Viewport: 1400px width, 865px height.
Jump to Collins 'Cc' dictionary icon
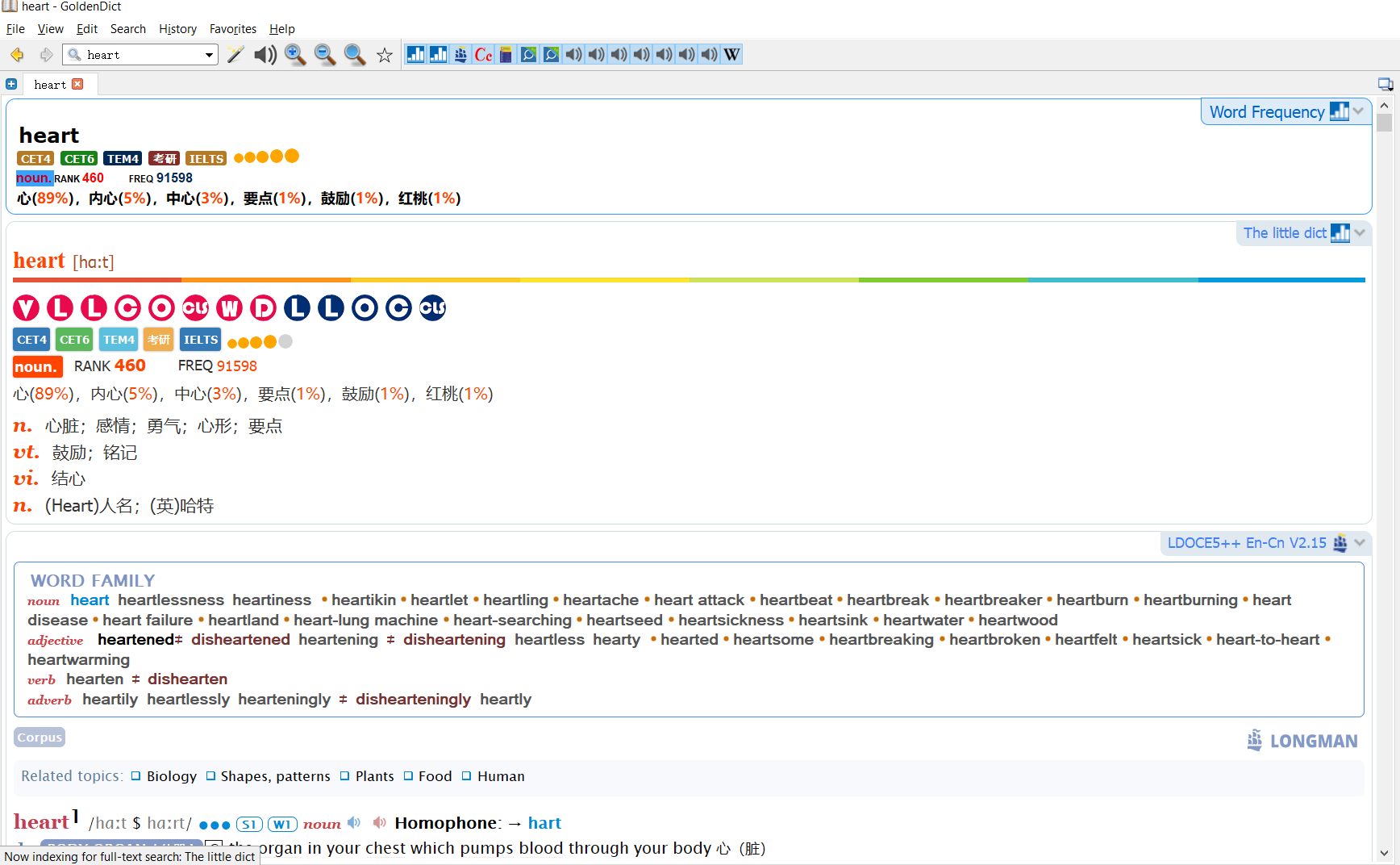[483, 55]
